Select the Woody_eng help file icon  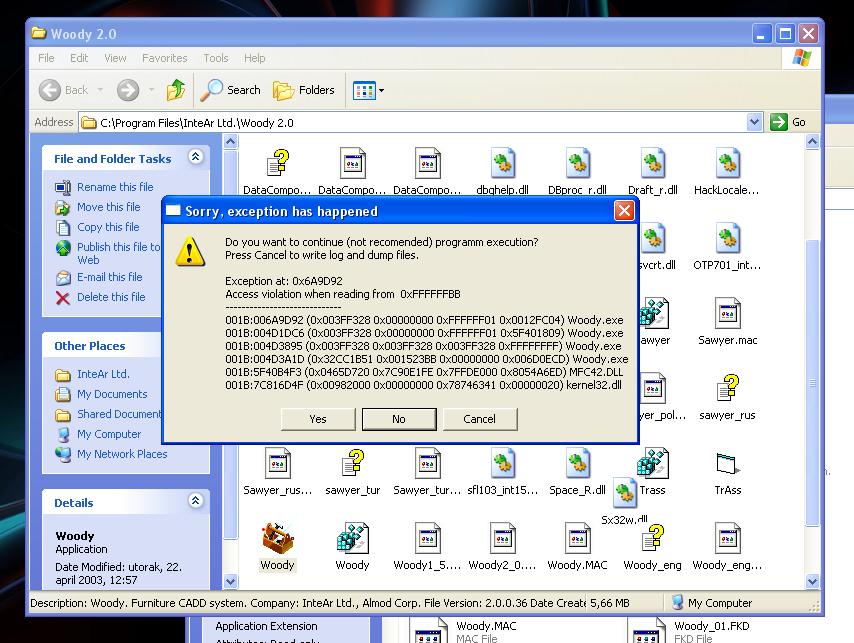(x=652, y=537)
